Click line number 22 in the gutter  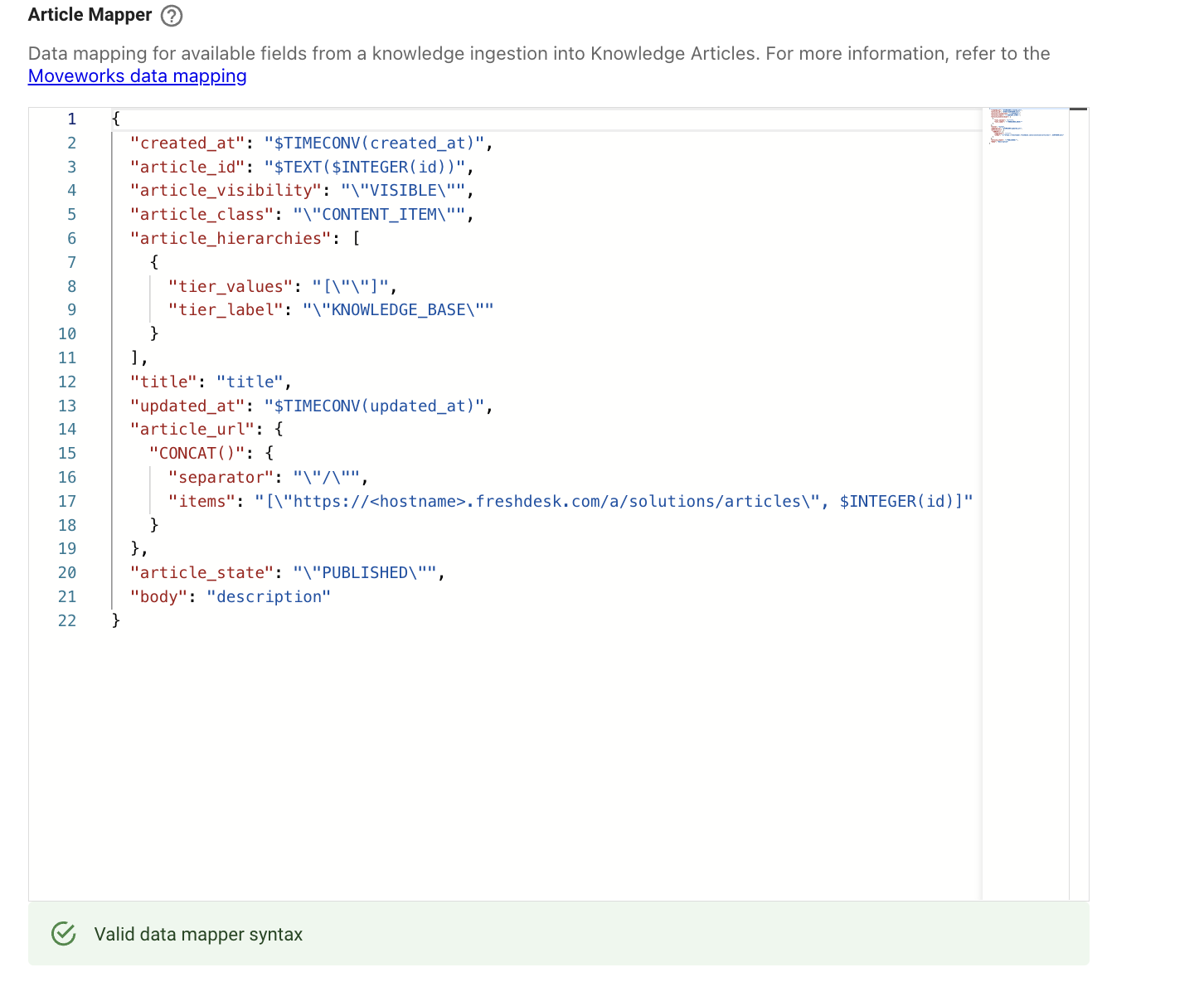tap(67, 621)
